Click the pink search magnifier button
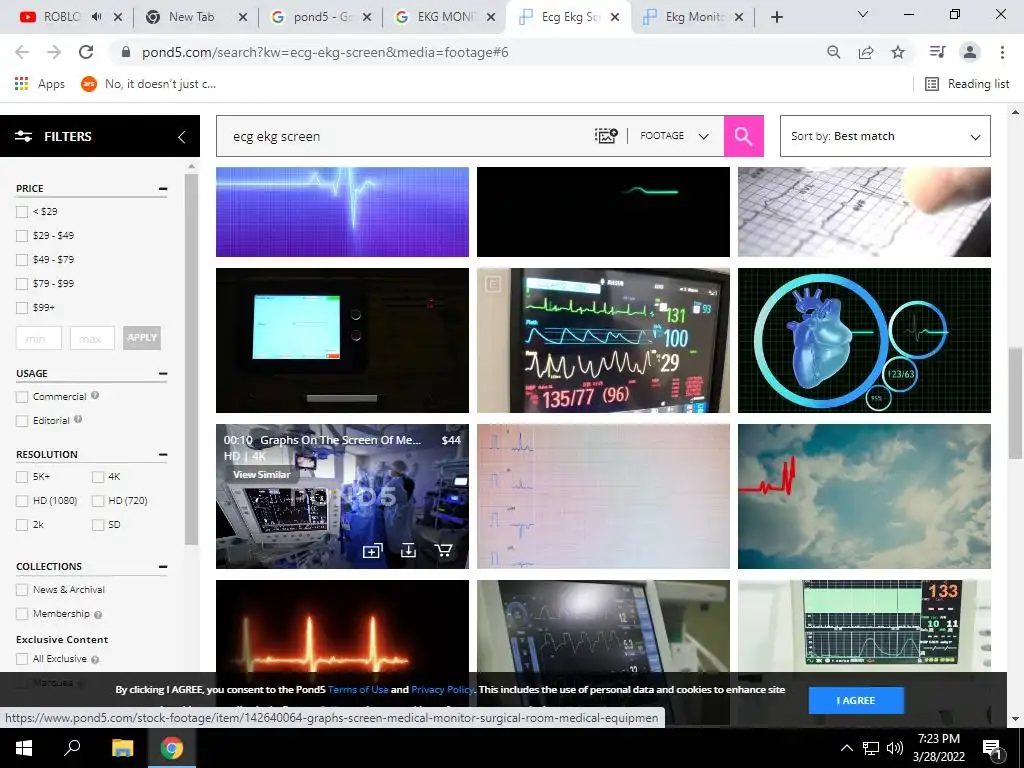 click(743, 136)
